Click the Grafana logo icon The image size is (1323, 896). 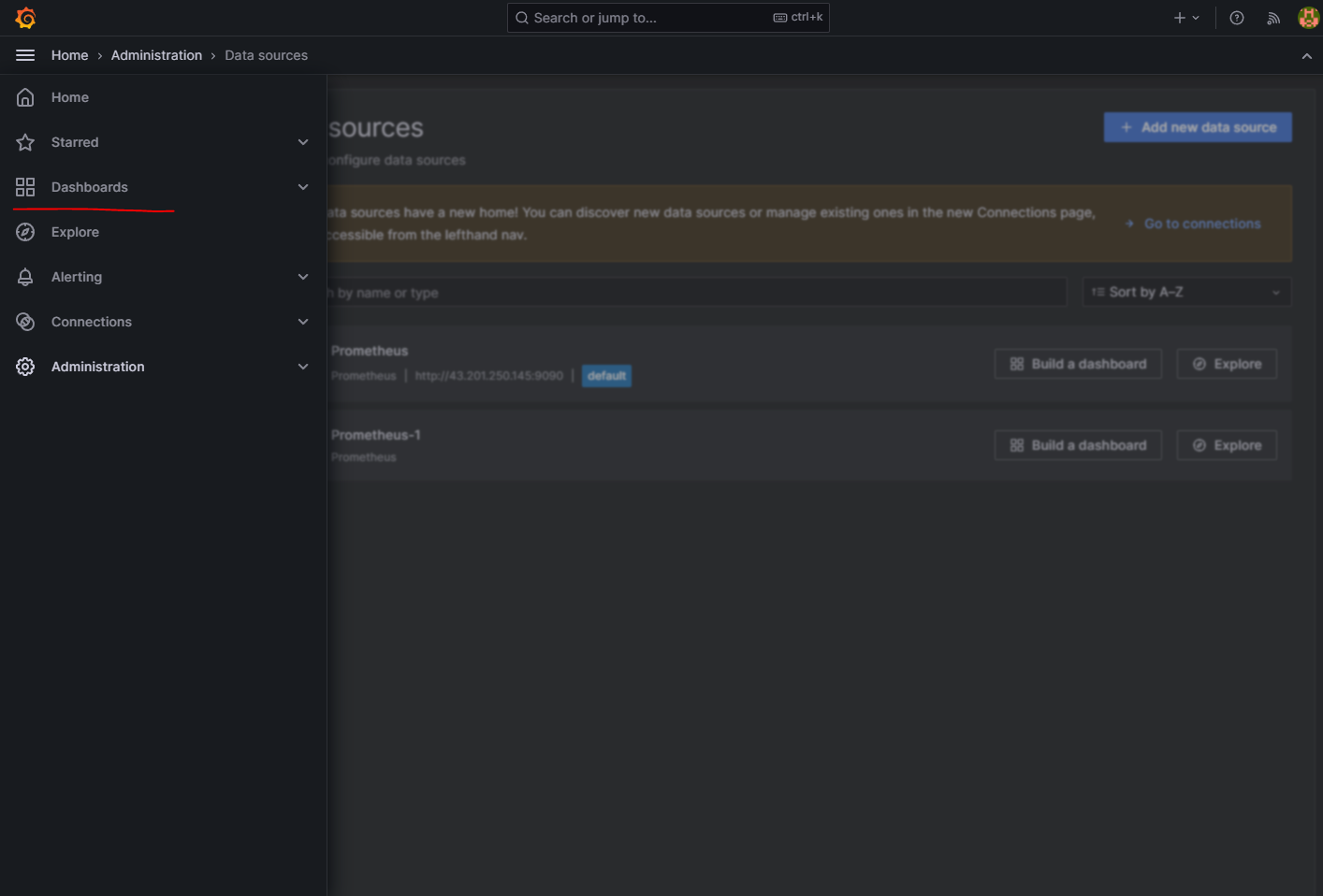(25, 18)
